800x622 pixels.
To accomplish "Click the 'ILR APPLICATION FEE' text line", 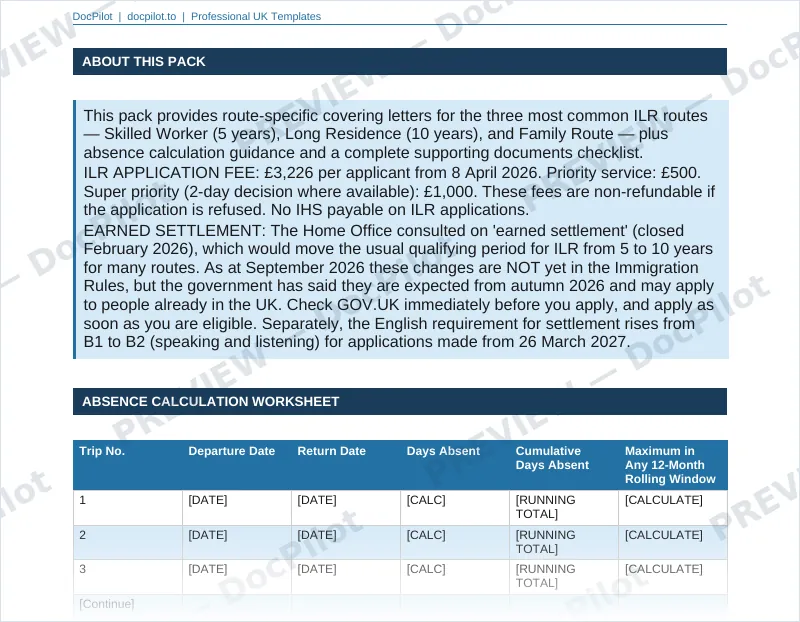I will (x=392, y=172).
